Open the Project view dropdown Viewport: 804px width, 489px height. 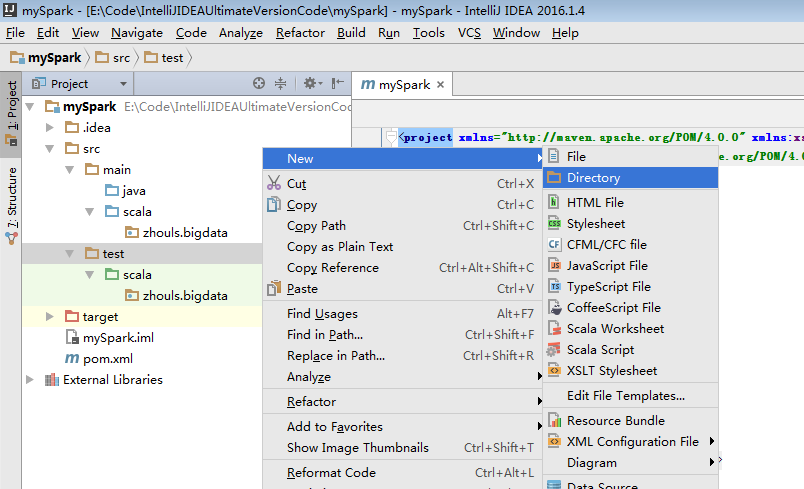click(x=123, y=84)
